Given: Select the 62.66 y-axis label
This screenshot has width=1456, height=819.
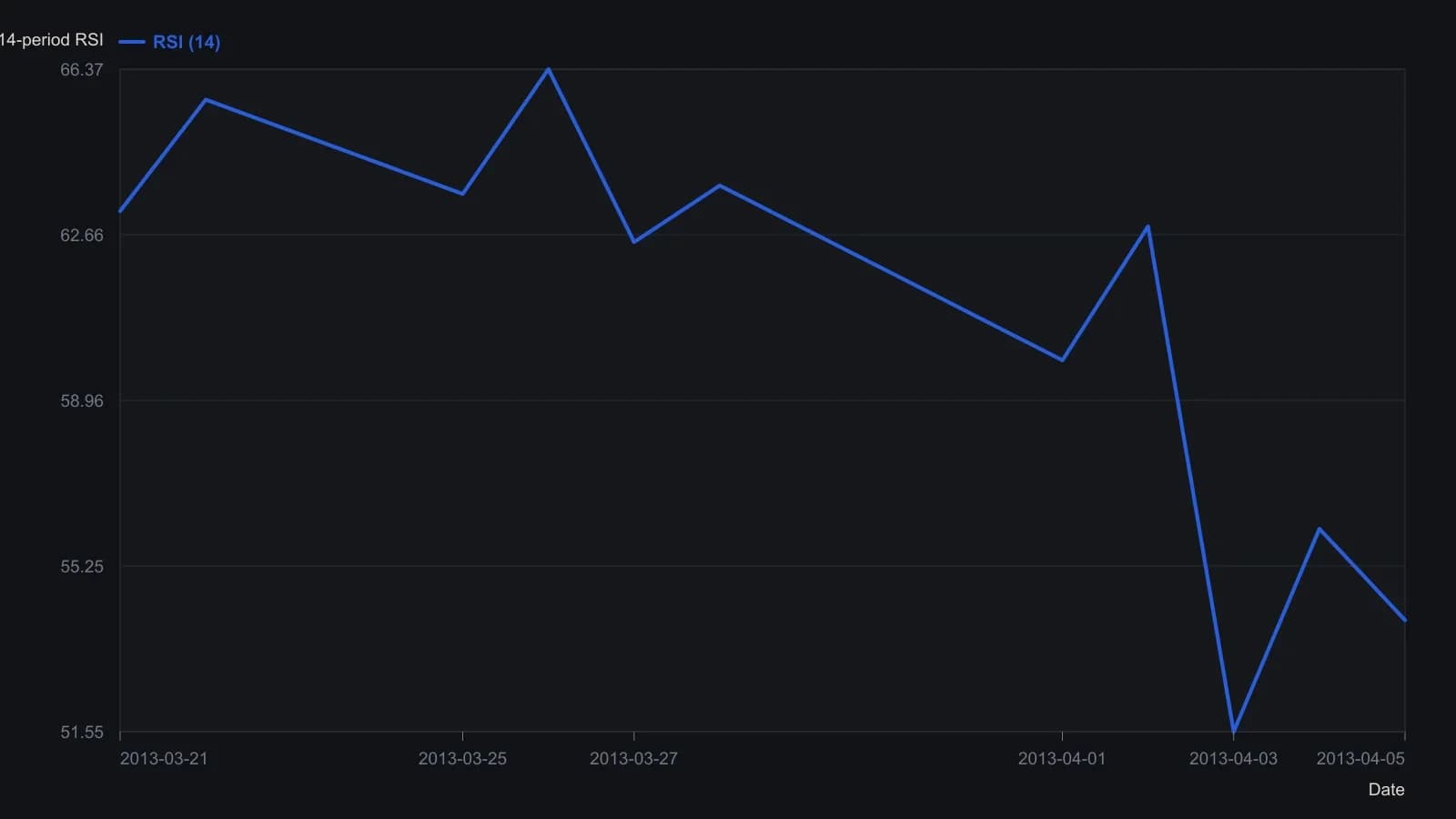Looking at the screenshot, I should click(82, 236).
